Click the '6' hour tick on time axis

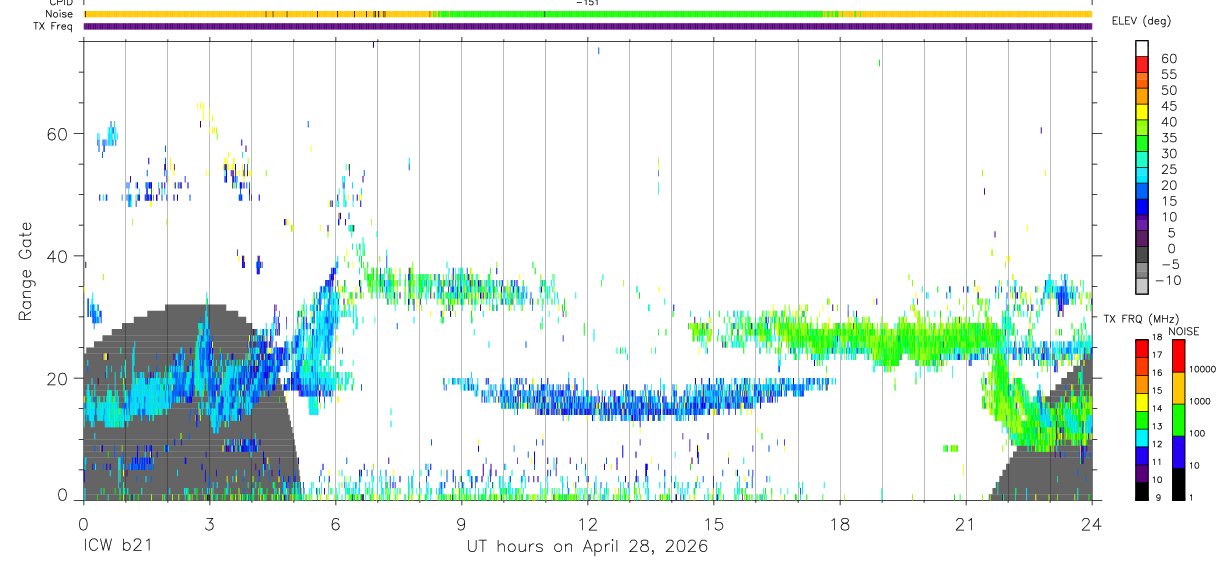coord(335,524)
